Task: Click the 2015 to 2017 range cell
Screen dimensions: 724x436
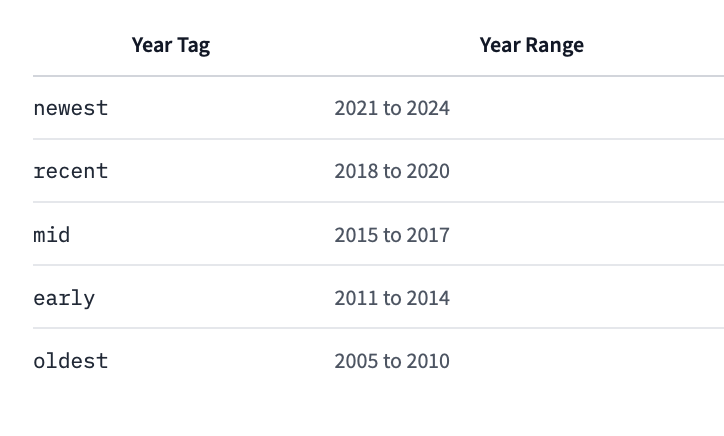Action: pyautogui.click(x=392, y=235)
